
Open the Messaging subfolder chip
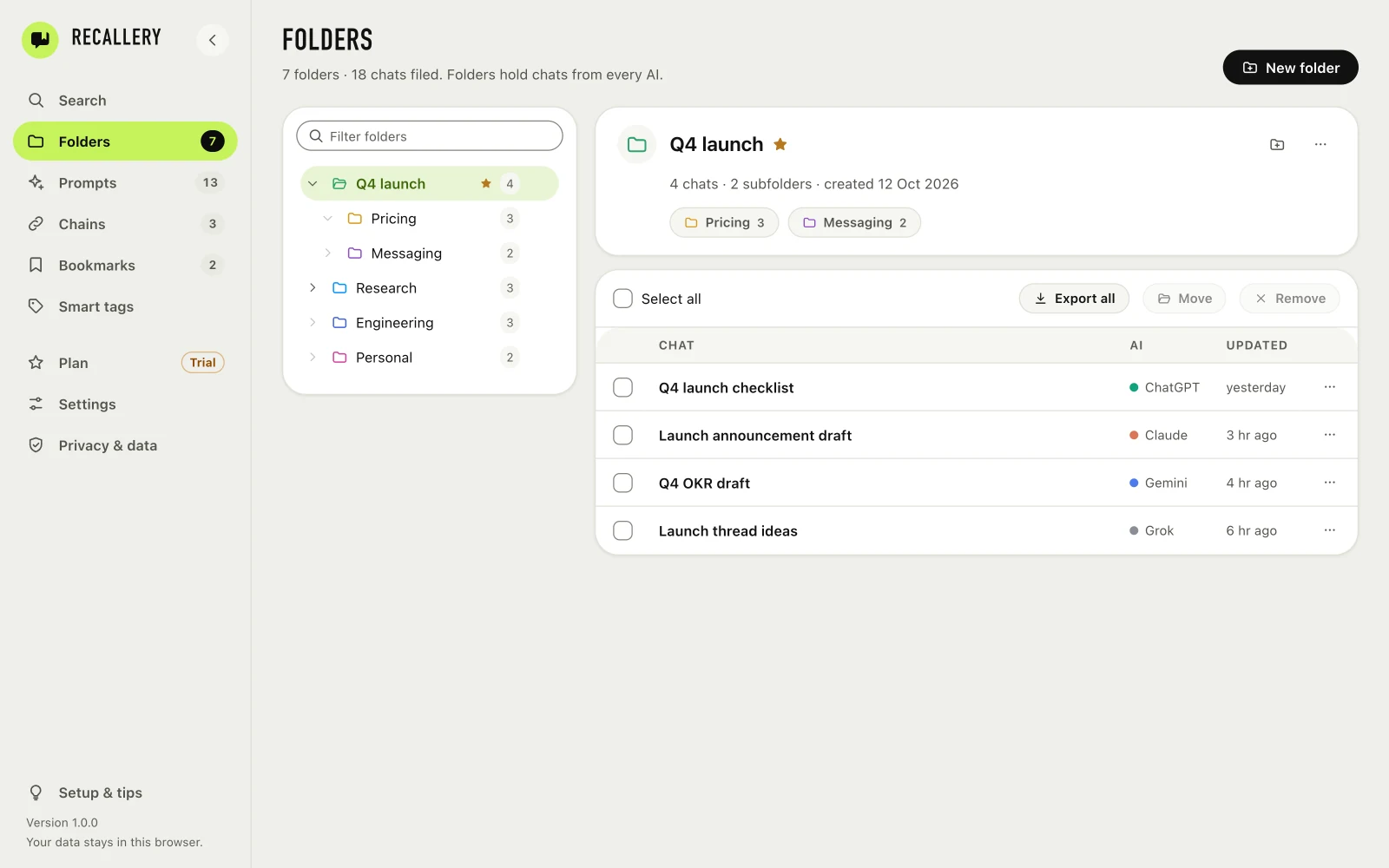pos(854,222)
